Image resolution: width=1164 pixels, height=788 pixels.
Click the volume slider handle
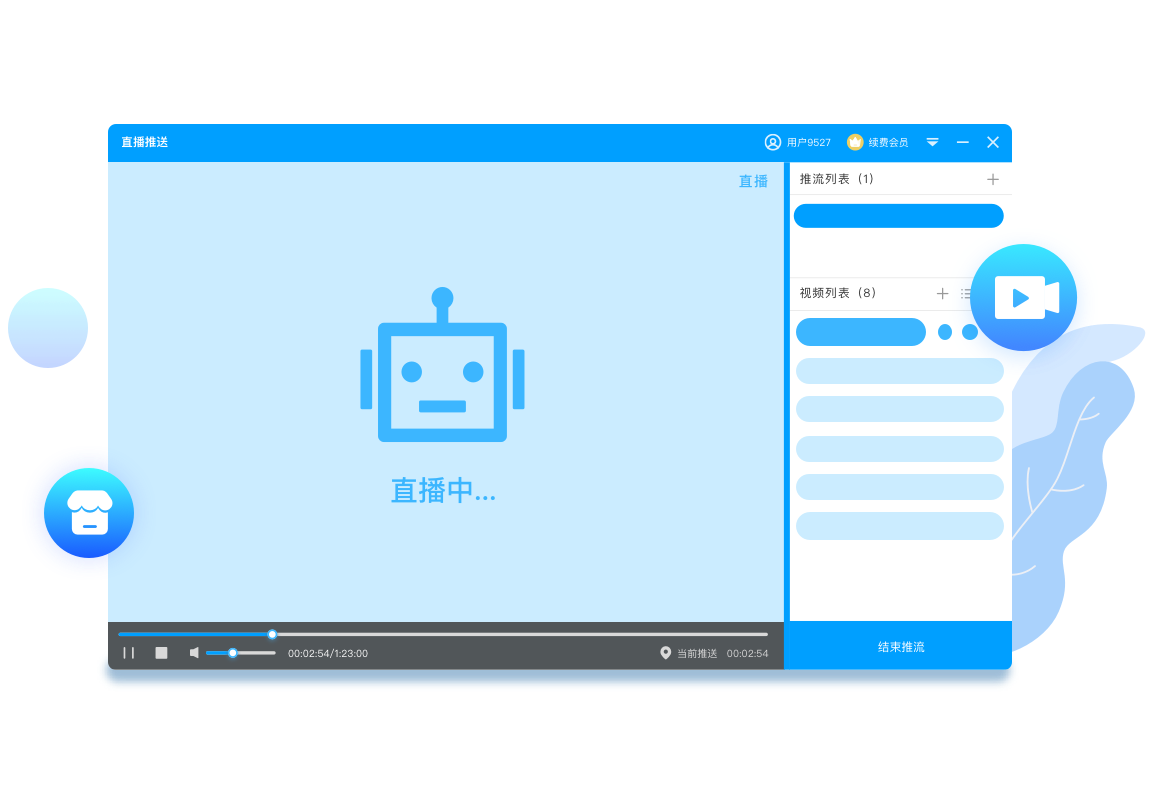tap(233, 653)
